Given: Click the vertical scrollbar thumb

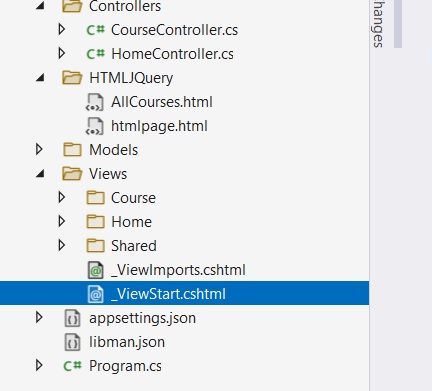Looking at the screenshot, I should (x=398, y=23).
